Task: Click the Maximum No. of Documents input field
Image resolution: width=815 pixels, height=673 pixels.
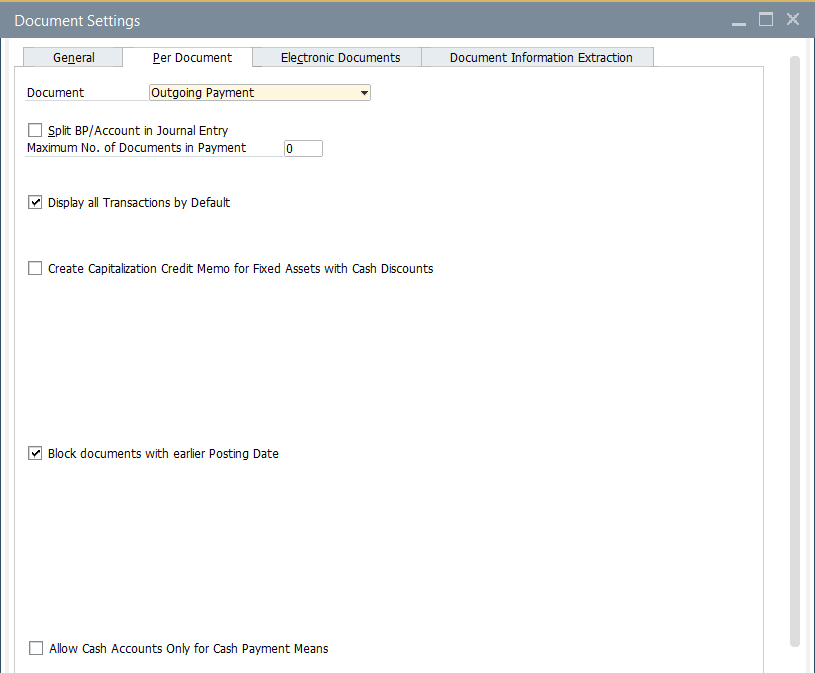Action: click(x=303, y=148)
